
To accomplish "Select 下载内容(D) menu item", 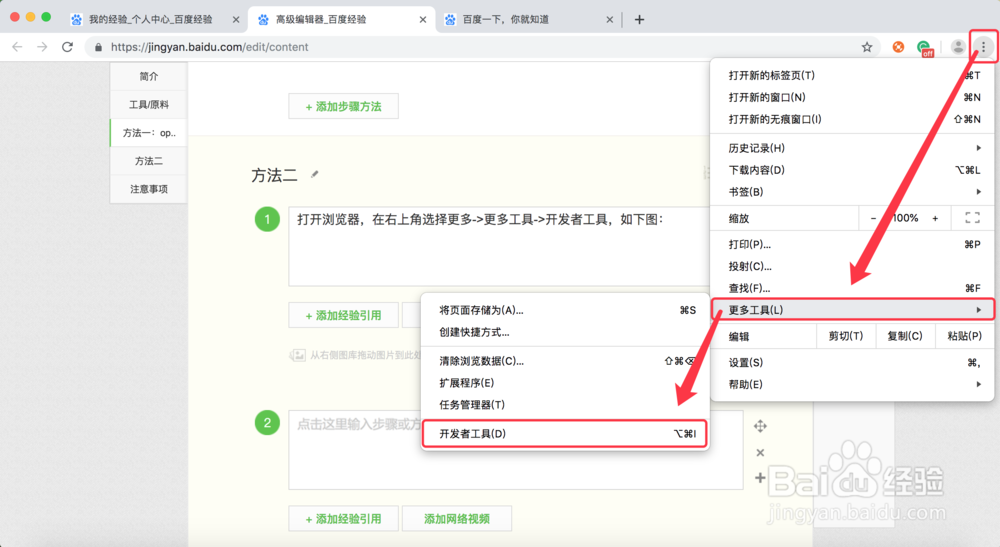I will [x=851, y=170].
